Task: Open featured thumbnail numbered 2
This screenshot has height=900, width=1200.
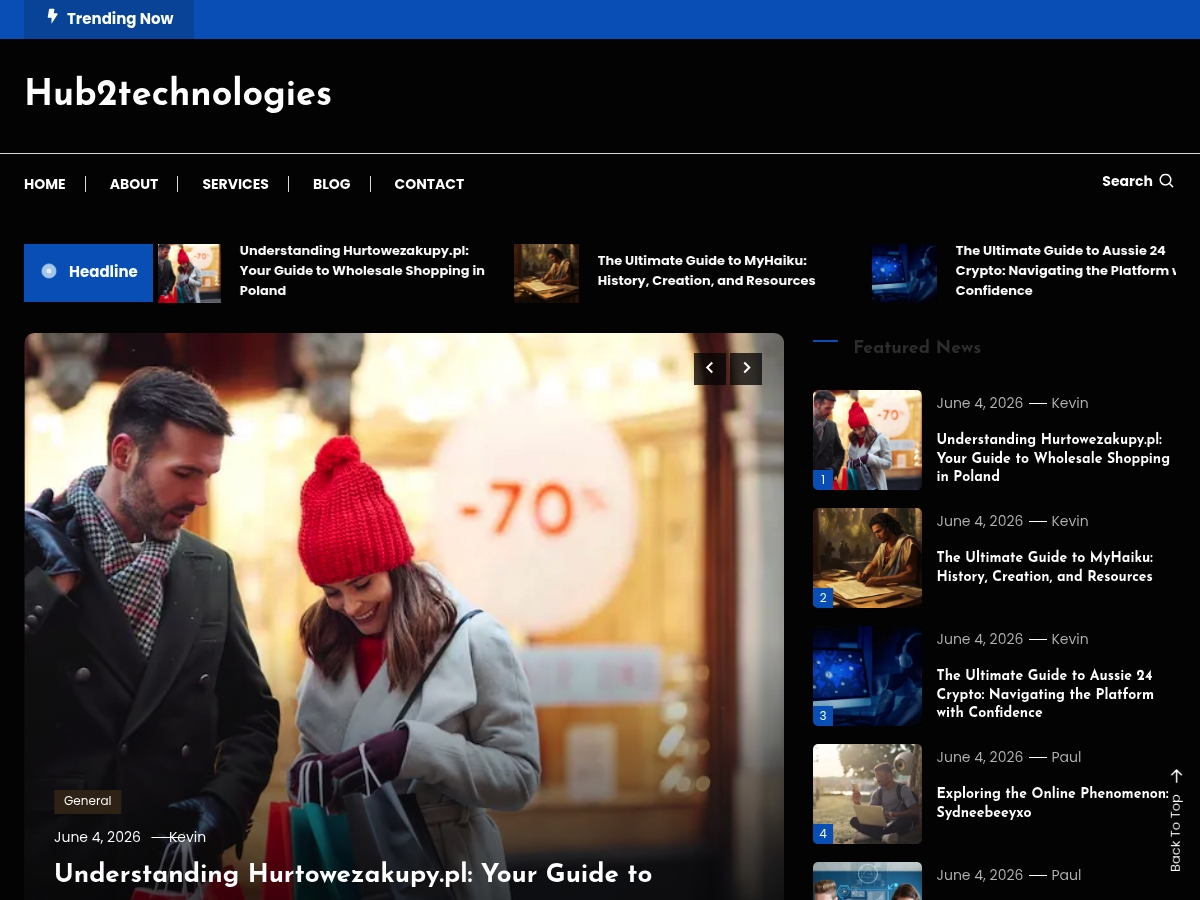Action: pos(867,558)
